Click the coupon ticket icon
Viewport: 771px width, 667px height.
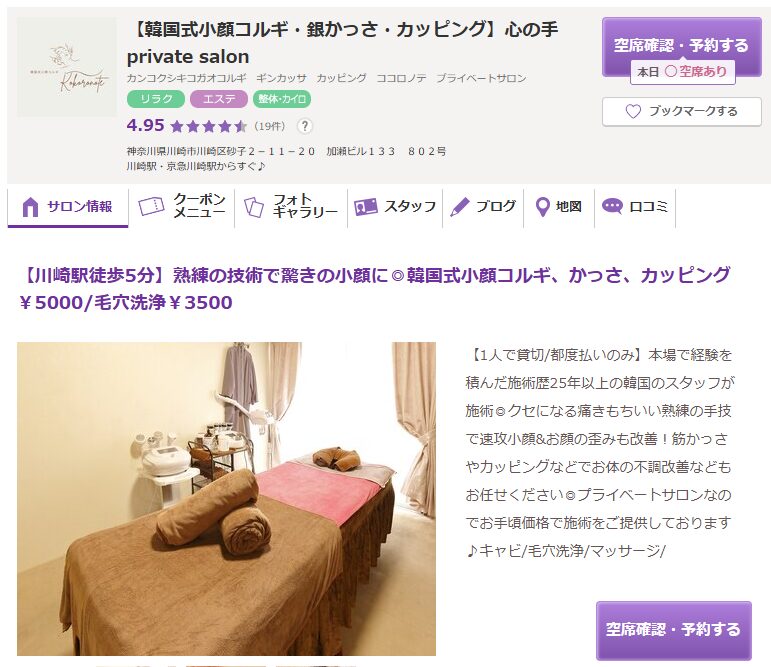pos(151,206)
